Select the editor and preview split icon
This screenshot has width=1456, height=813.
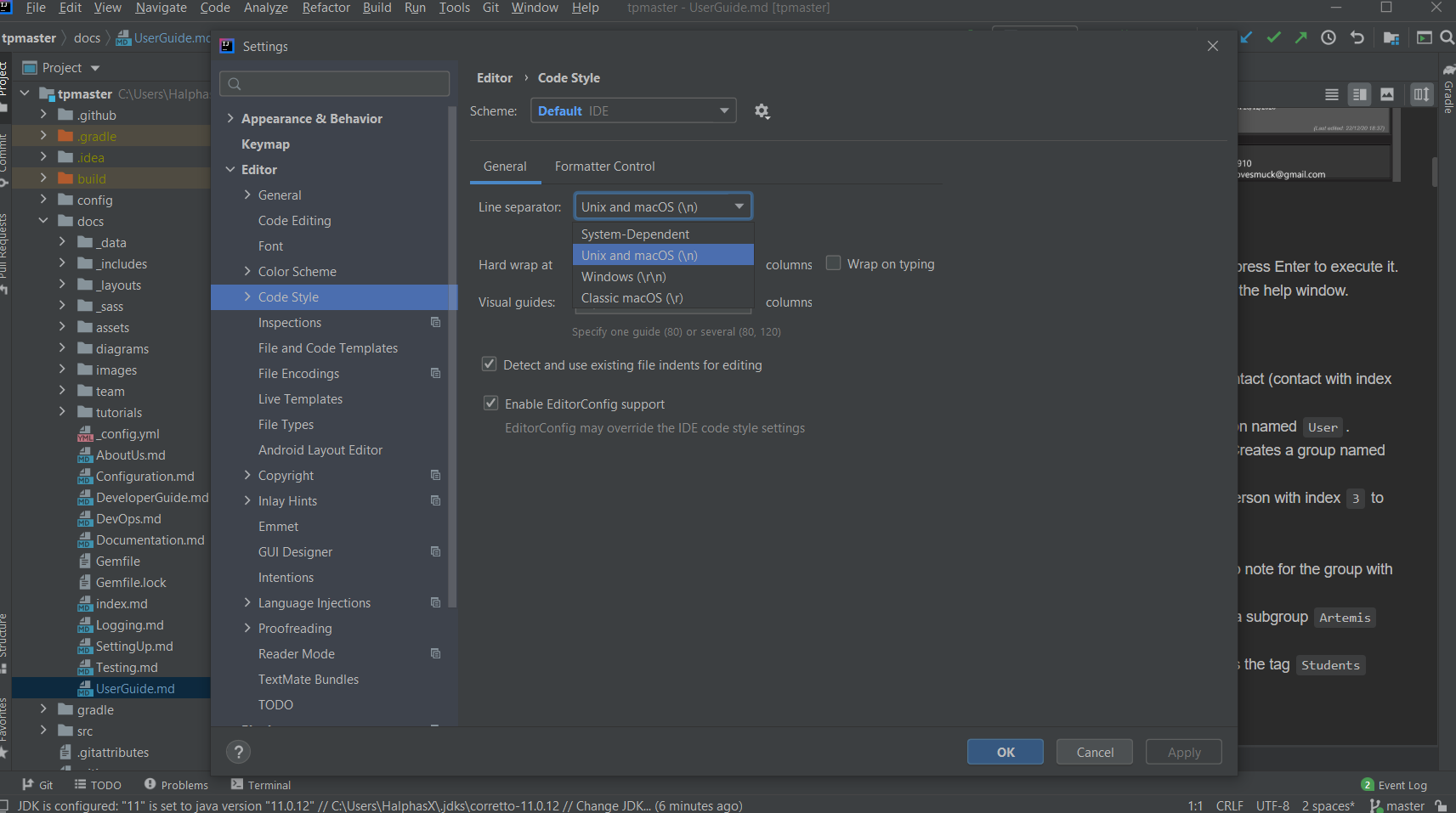[x=1360, y=94]
